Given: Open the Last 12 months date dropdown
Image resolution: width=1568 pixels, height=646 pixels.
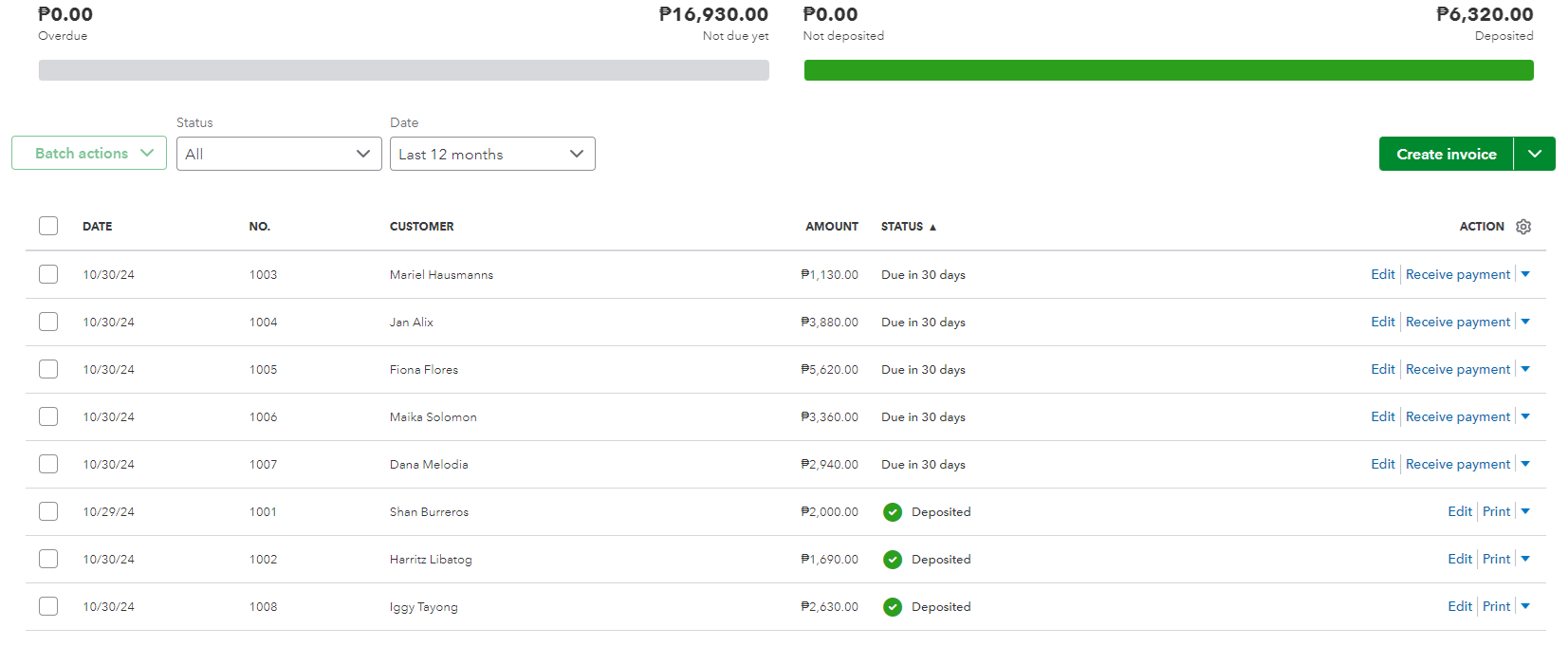Looking at the screenshot, I should (x=492, y=154).
